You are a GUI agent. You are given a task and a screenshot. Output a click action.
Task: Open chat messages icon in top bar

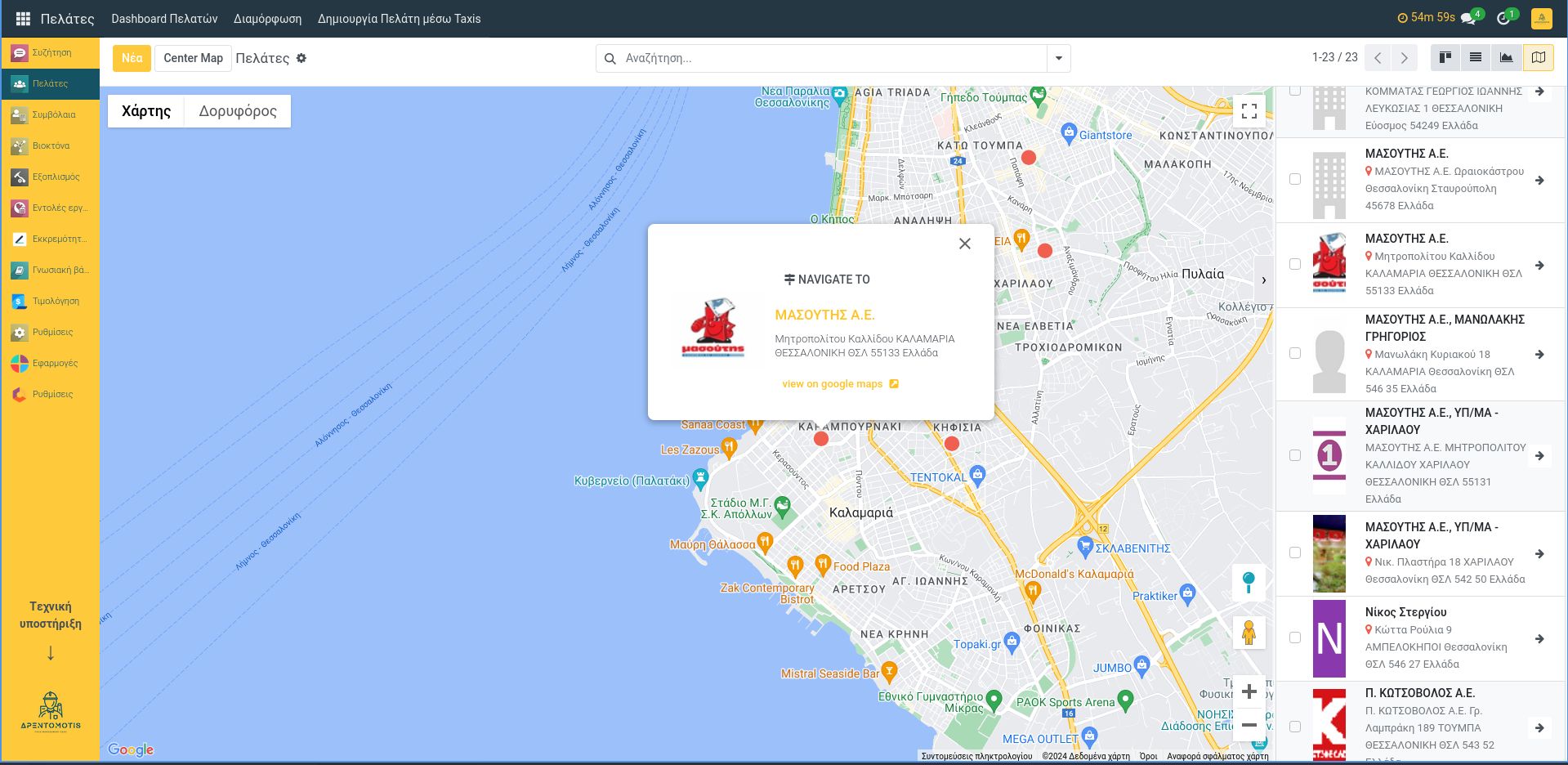(1469, 18)
